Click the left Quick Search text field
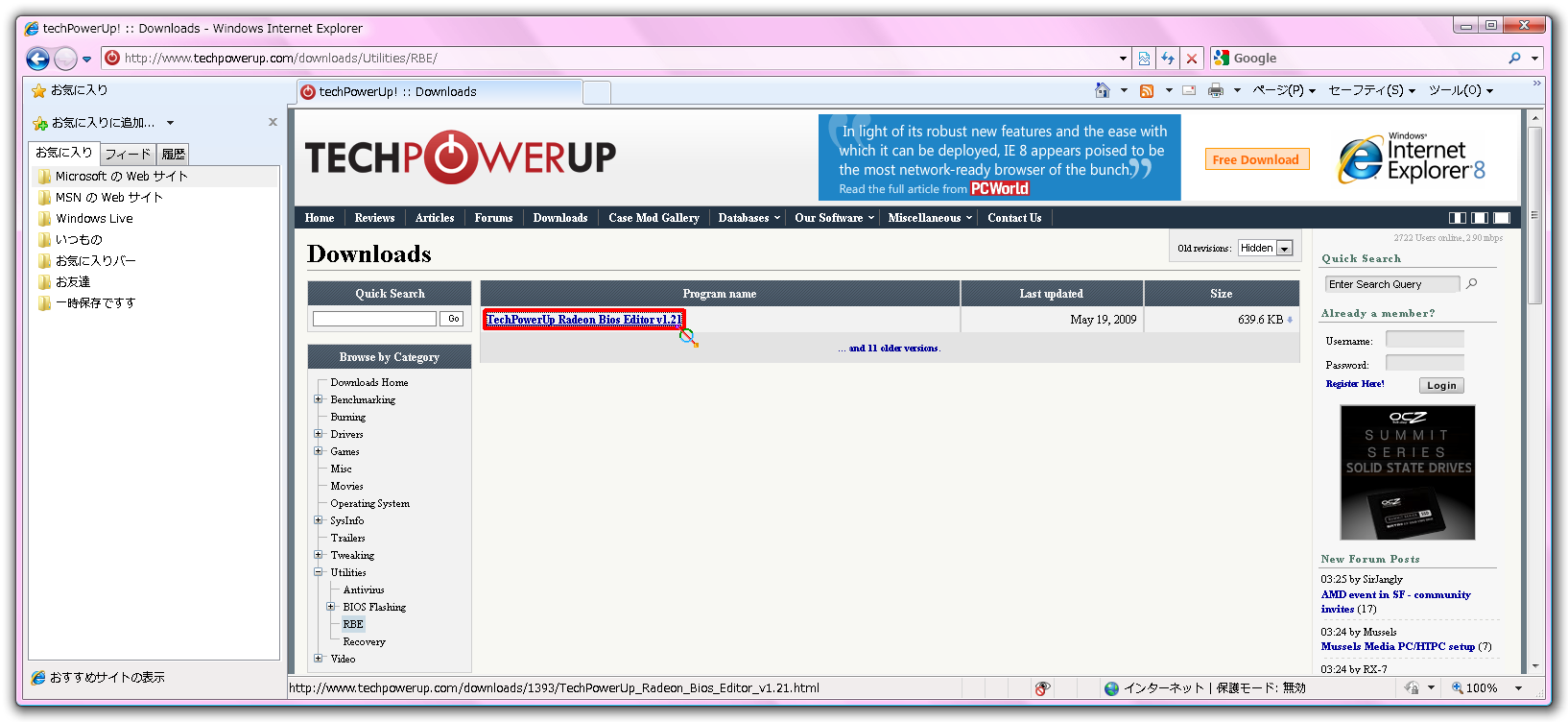Viewport: 1568px width, 722px height. tap(374, 319)
